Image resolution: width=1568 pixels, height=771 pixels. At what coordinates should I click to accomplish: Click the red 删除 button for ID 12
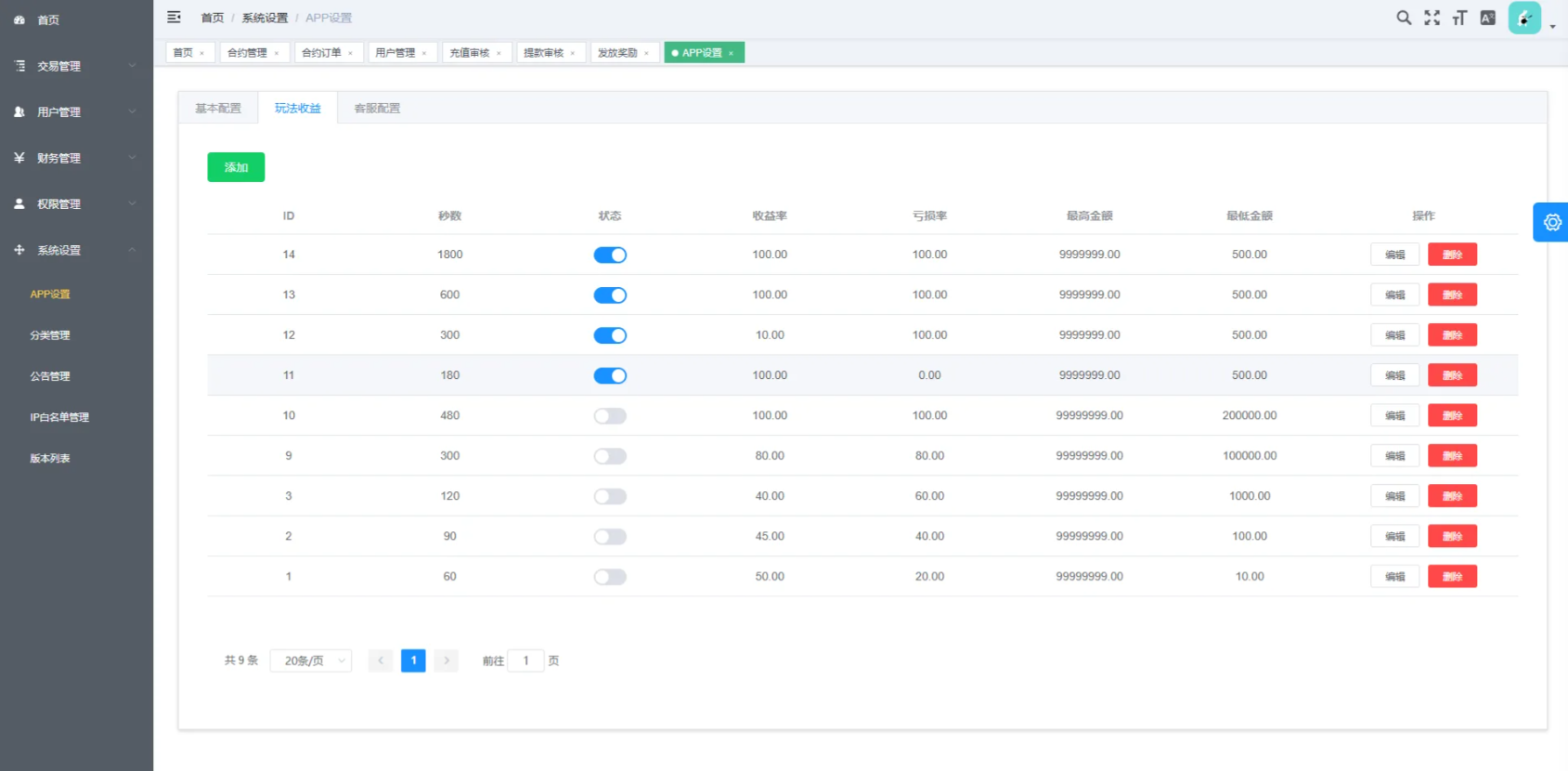(1452, 335)
